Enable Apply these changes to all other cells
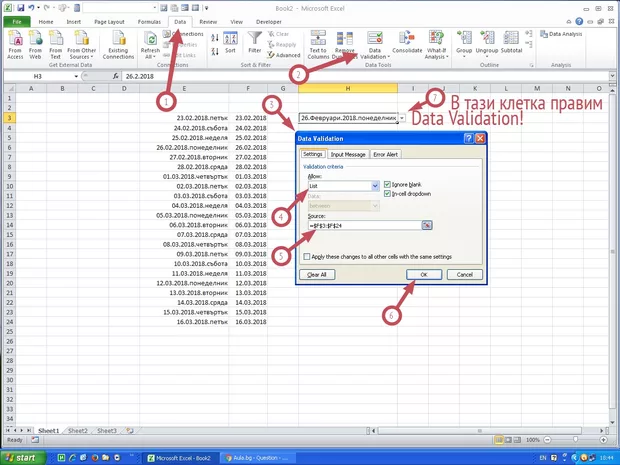The image size is (620, 465). click(x=307, y=256)
